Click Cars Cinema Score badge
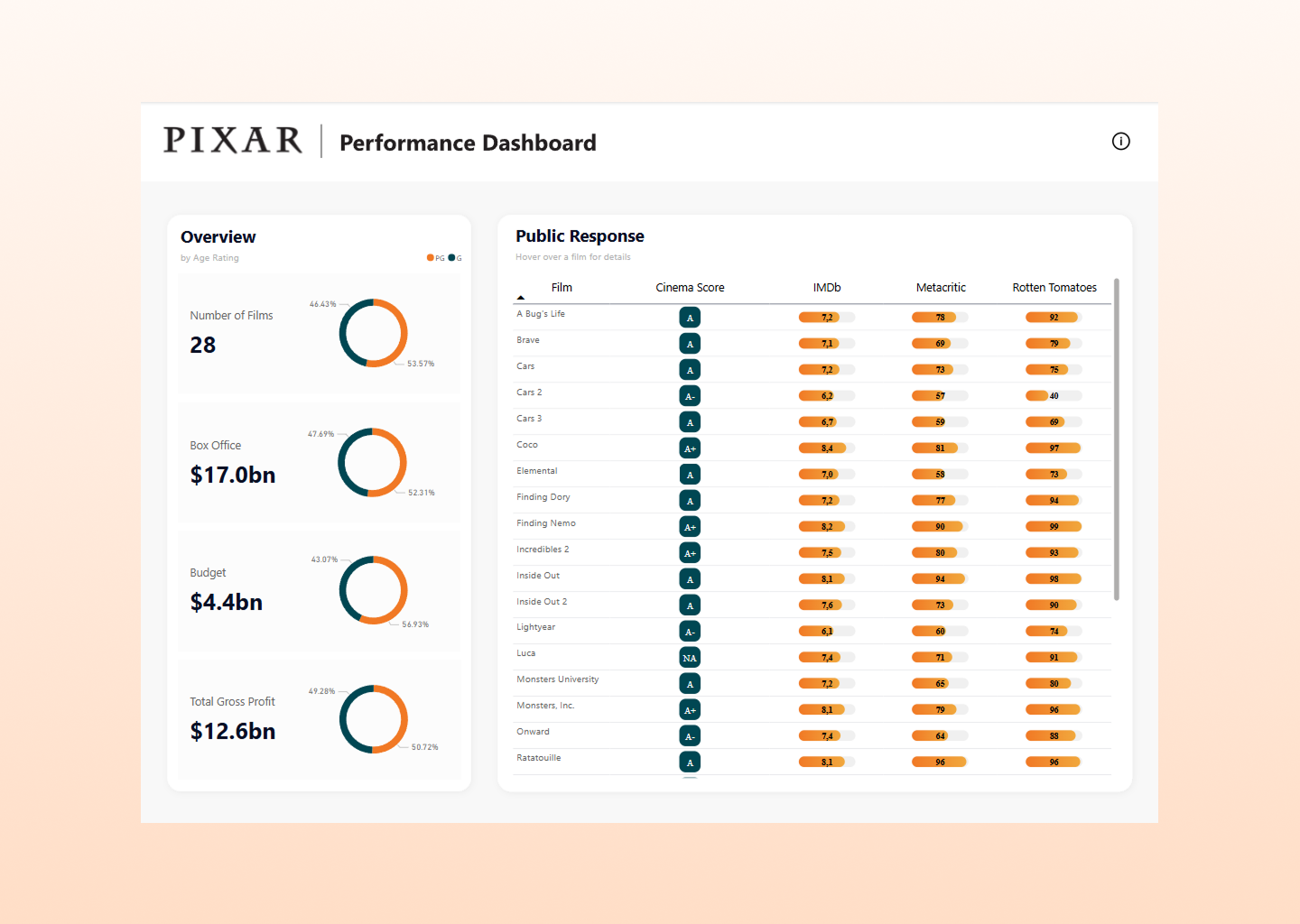 pyautogui.click(x=690, y=370)
